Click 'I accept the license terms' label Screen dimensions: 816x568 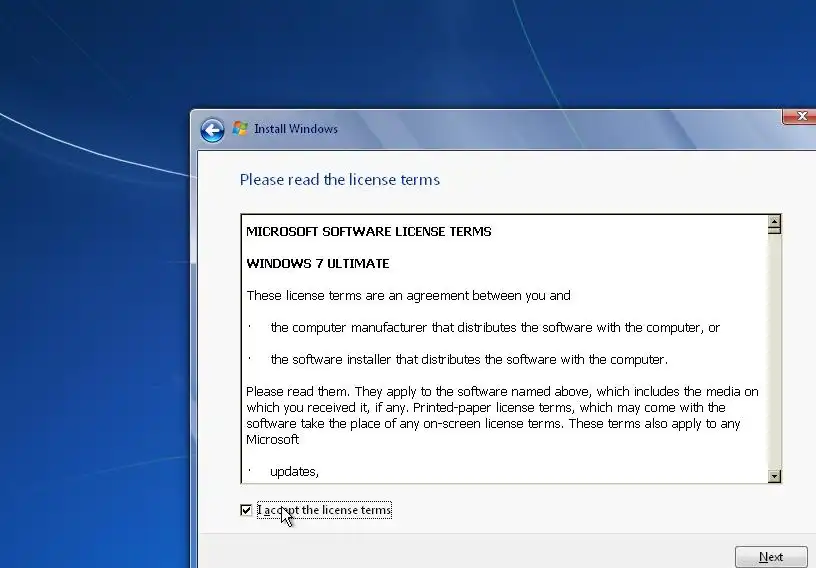click(324, 510)
